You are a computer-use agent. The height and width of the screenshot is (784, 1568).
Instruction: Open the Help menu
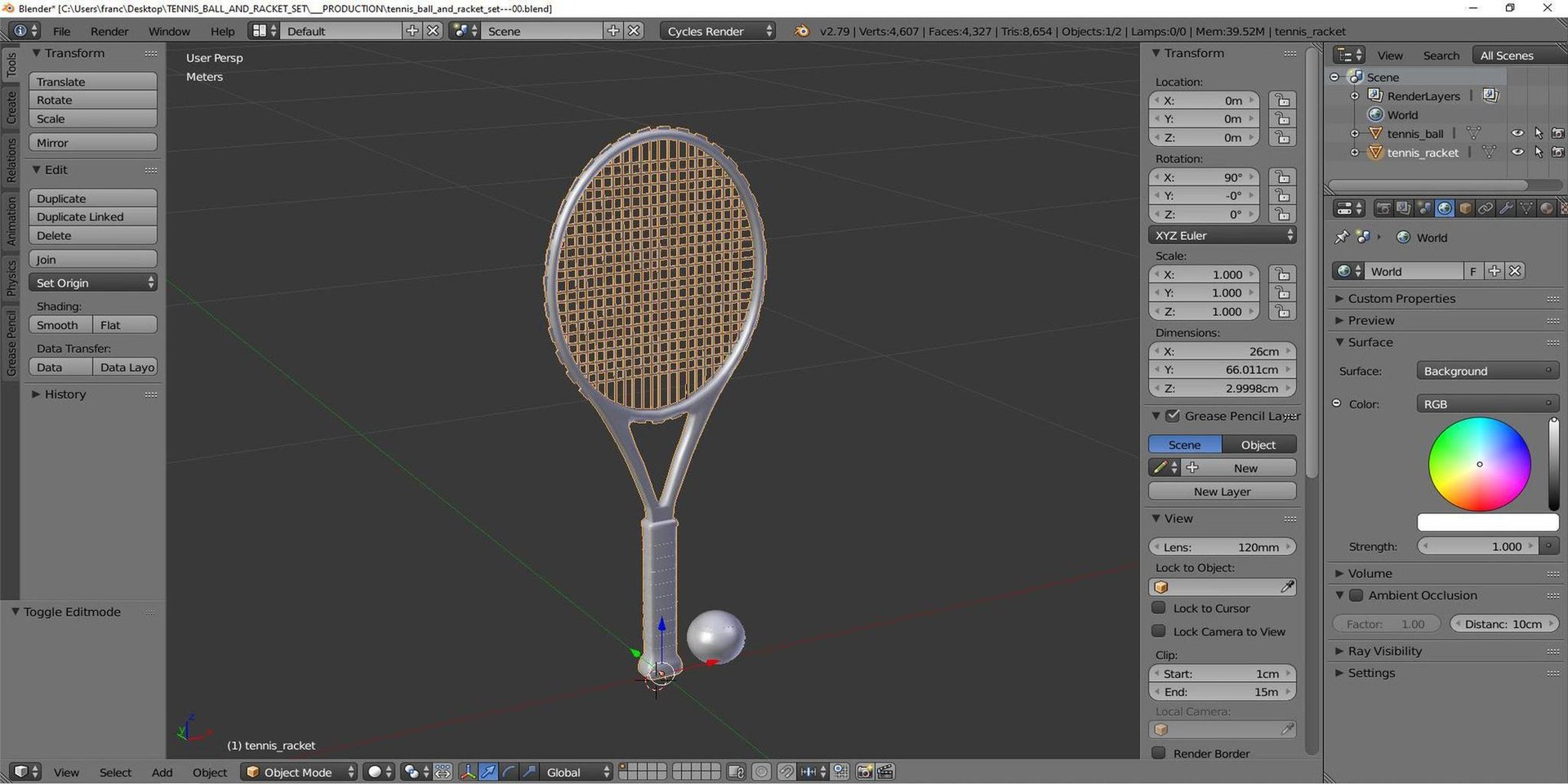[222, 31]
